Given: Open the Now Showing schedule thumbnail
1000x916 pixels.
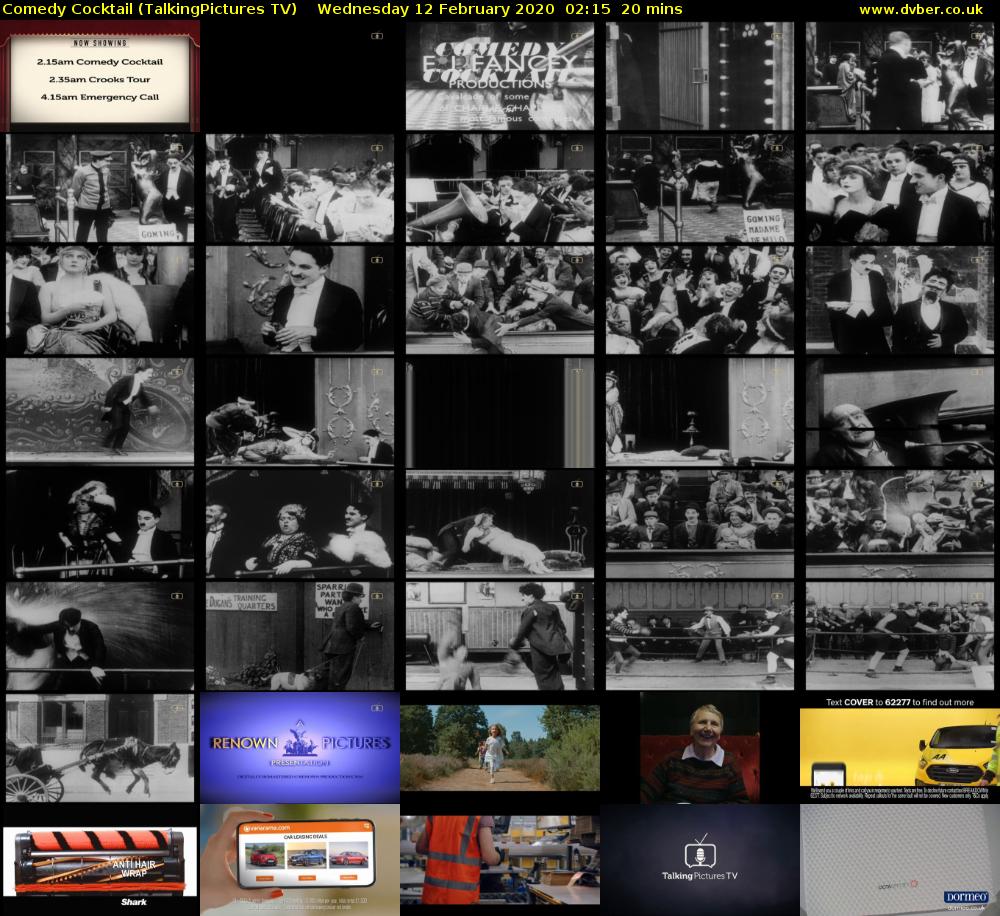Looking at the screenshot, I should [100, 76].
